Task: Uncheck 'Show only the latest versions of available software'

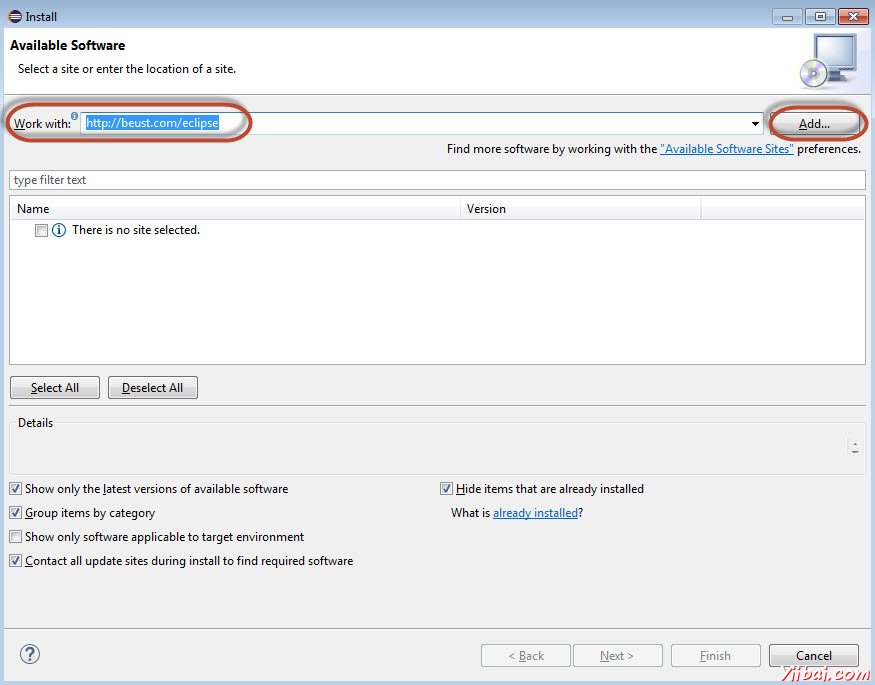Action: click(16, 488)
